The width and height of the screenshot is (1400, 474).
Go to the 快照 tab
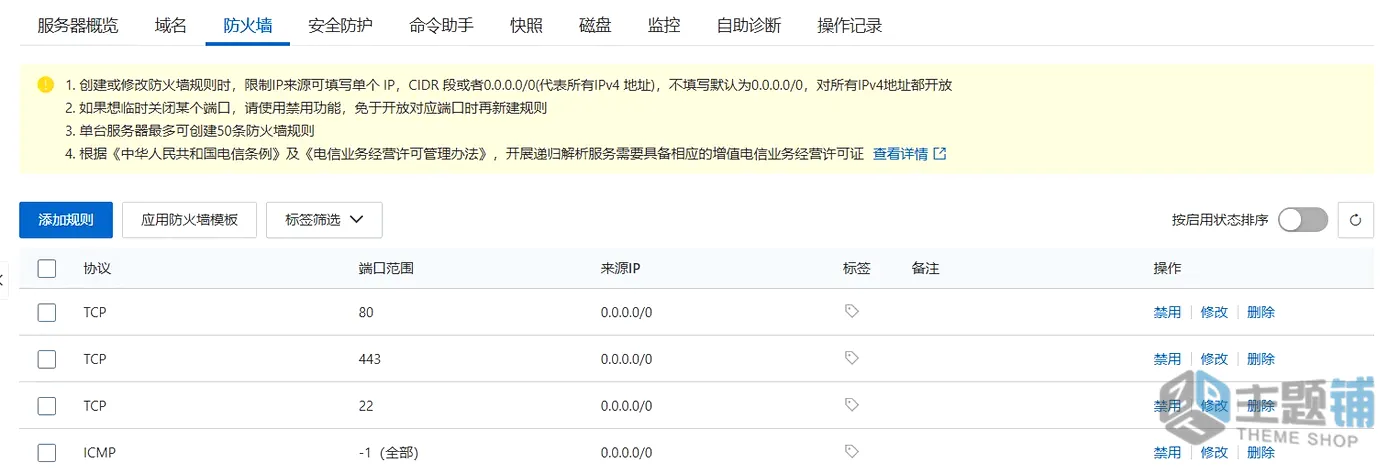[527, 26]
